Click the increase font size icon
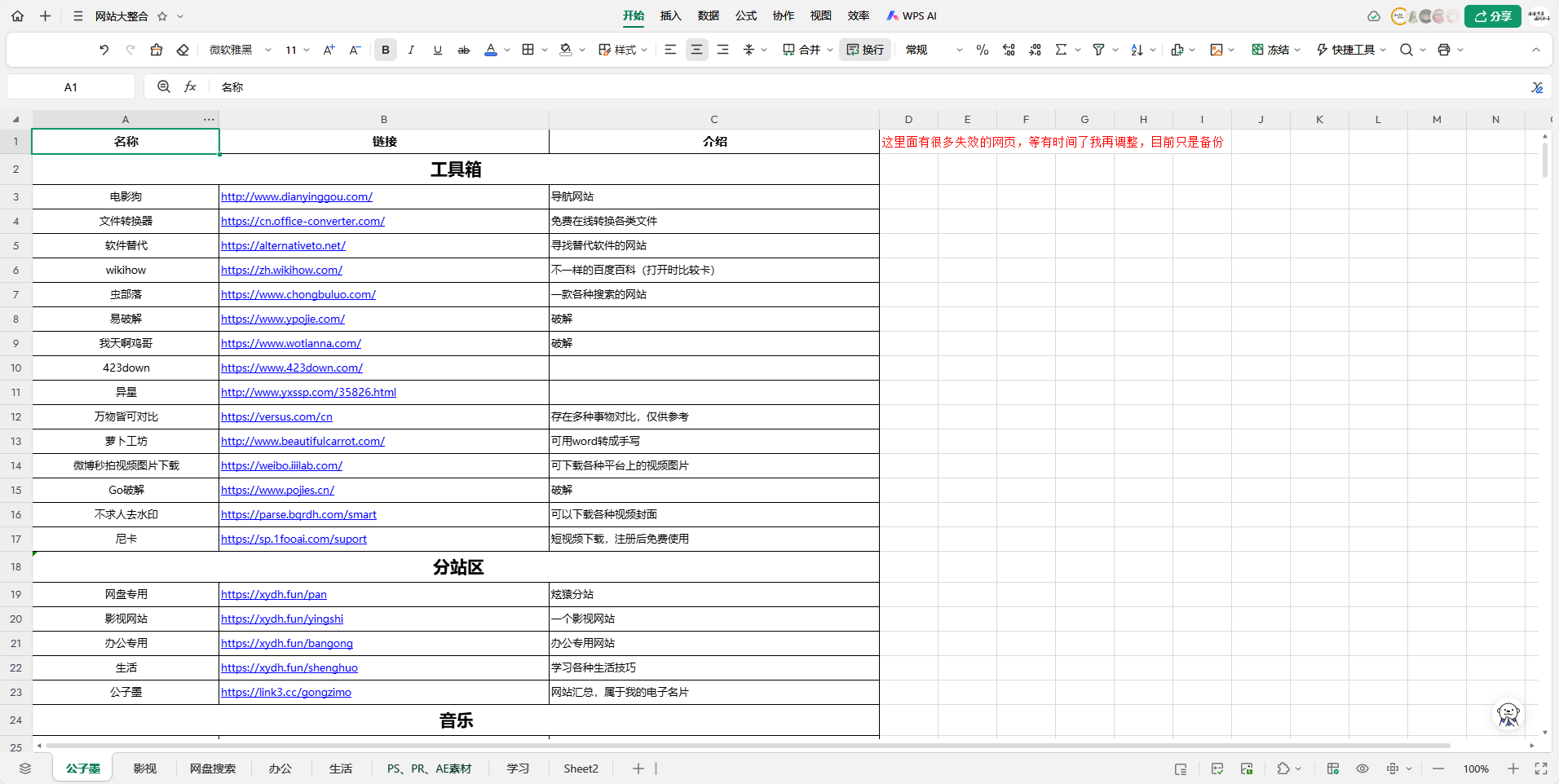The width and height of the screenshot is (1559, 784). [x=329, y=50]
